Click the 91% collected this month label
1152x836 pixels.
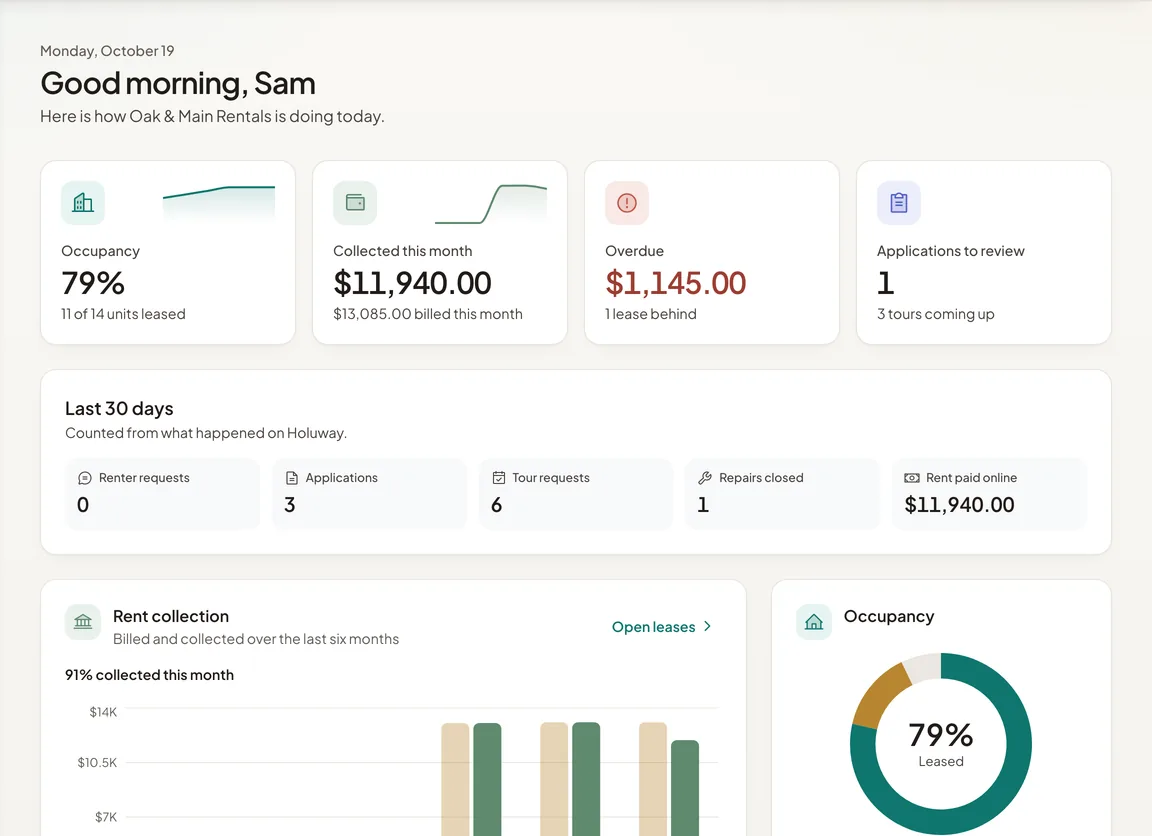click(149, 675)
